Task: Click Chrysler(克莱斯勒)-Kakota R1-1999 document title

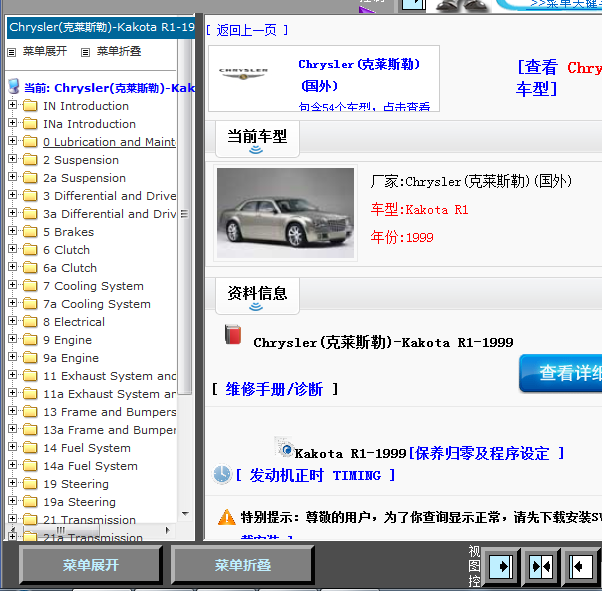Action: [383, 342]
